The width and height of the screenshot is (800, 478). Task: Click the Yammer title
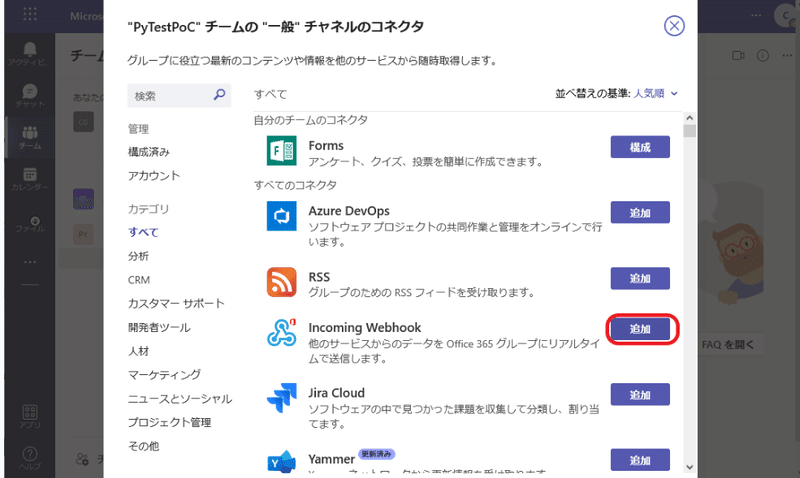[x=332, y=459]
